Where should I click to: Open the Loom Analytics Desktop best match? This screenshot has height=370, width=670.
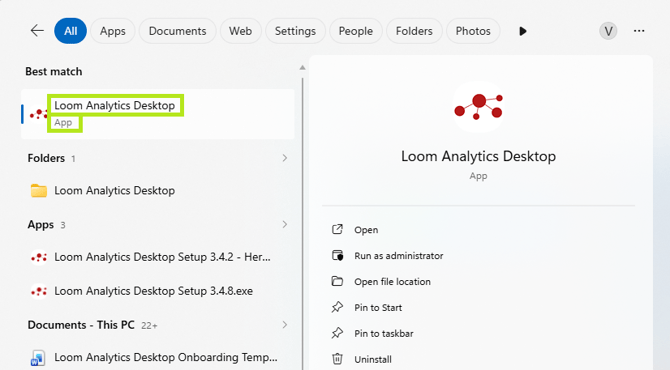(x=158, y=114)
